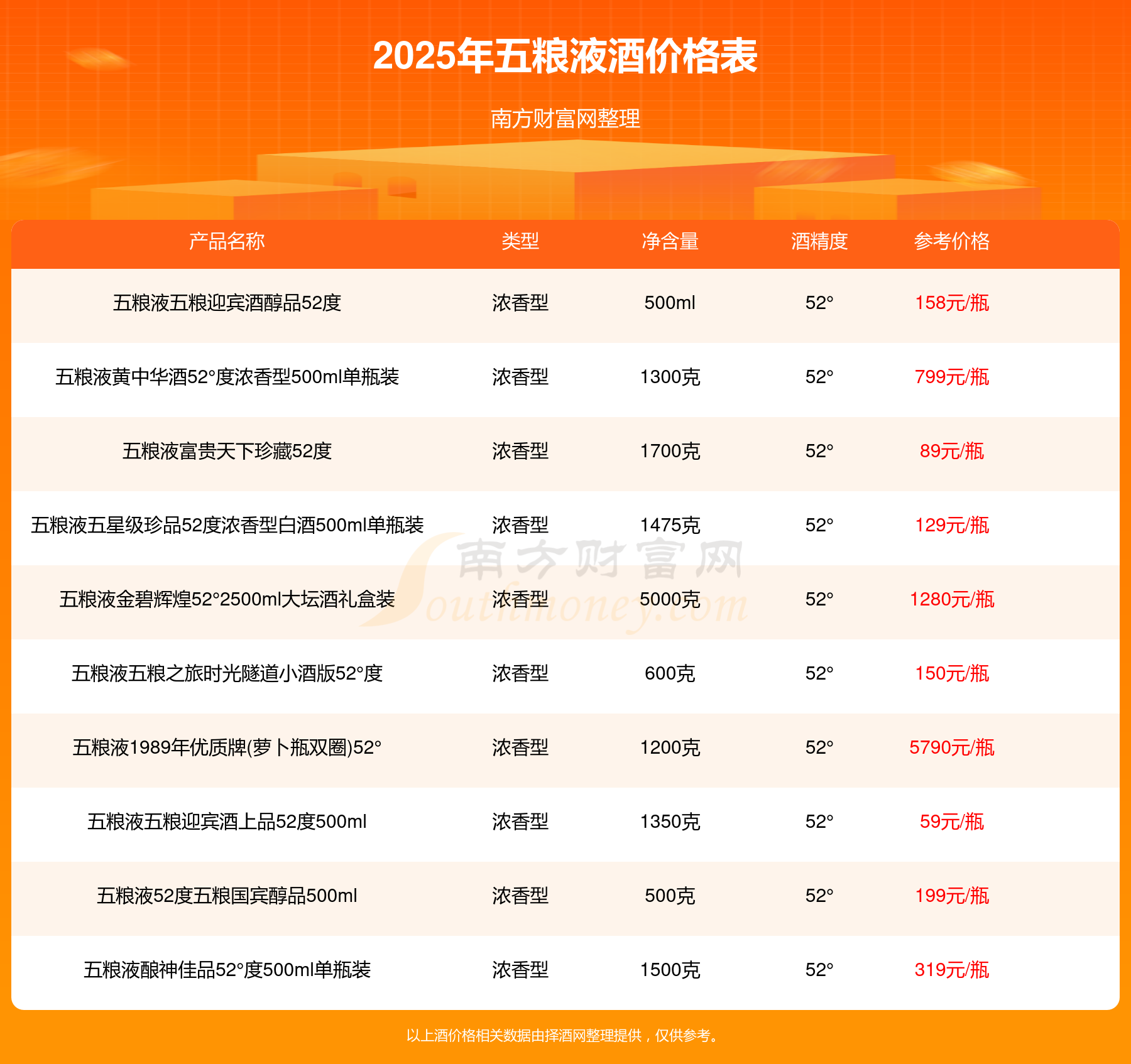Select product 五粮液1989年优质牌(萝卜瓶双圈)52°
Image resolution: width=1131 pixels, height=1064 pixels.
pyautogui.click(x=227, y=747)
